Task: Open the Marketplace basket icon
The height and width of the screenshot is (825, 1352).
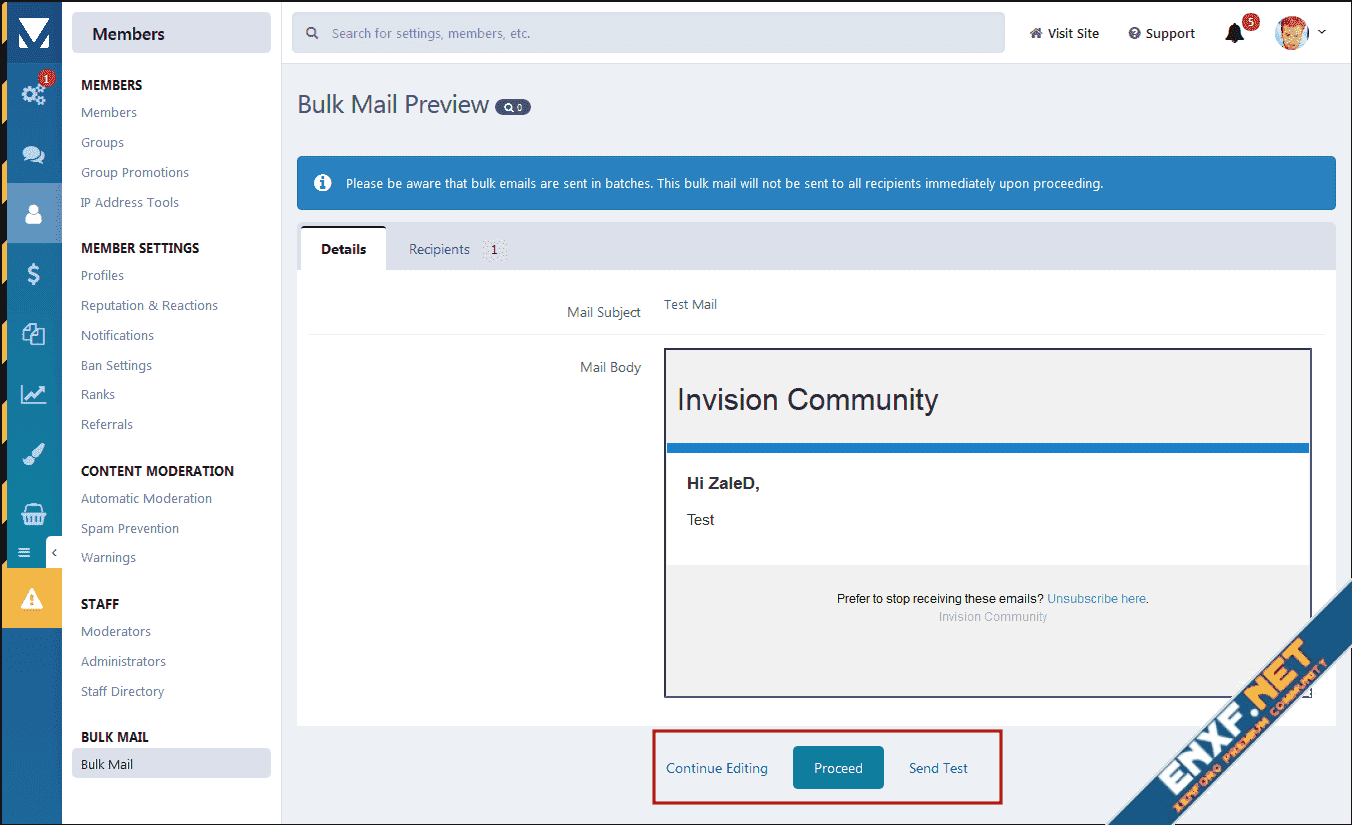Action: tap(33, 515)
